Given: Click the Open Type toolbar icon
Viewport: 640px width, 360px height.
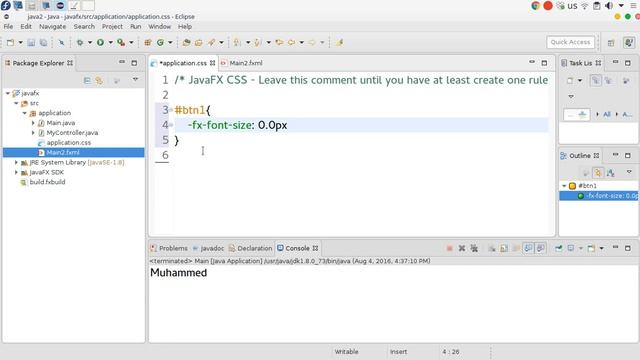Looking at the screenshot, I should click(x=187, y=42).
